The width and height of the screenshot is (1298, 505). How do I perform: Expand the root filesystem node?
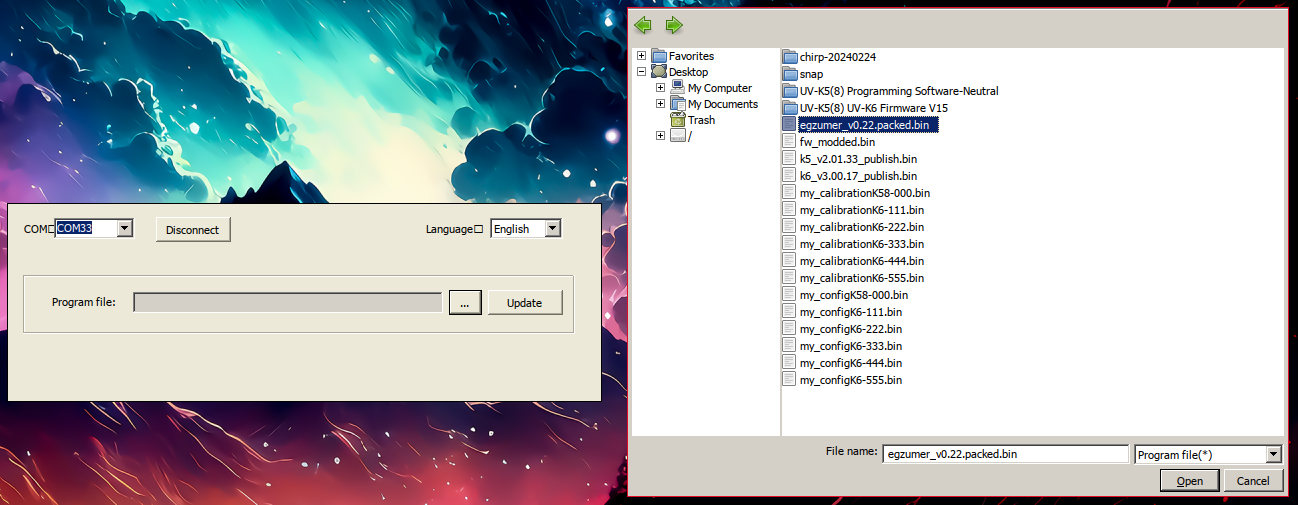coord(660,136)
